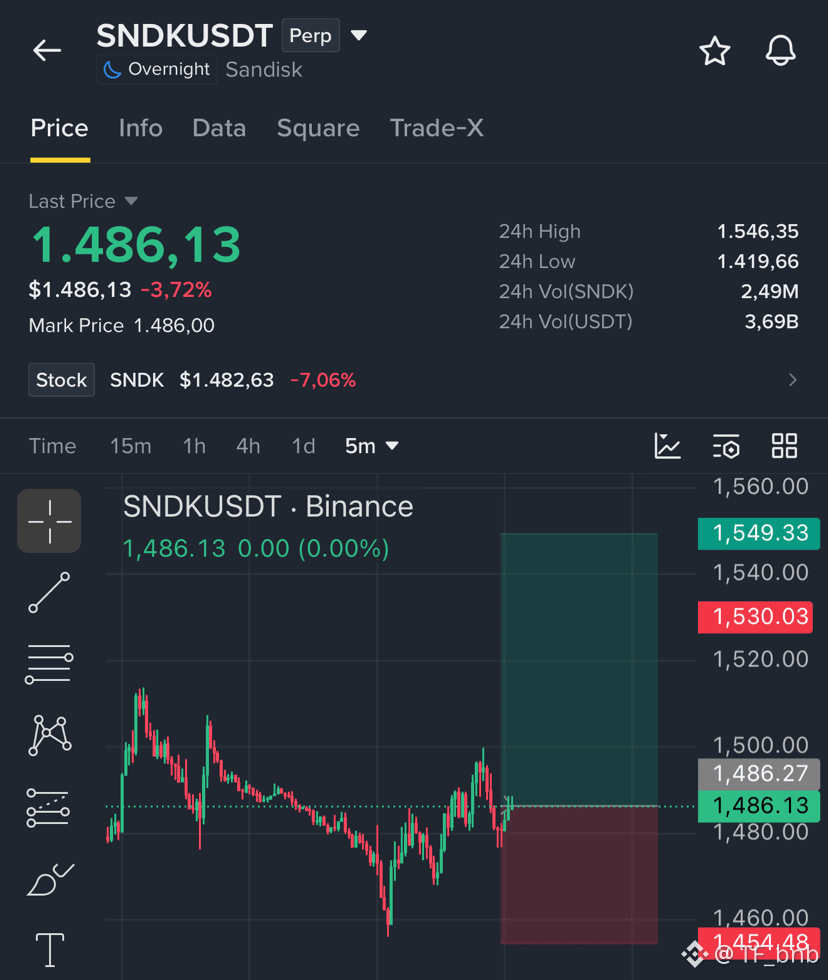This screenshot has width=828, height=980.
Task: Select the Text annotation tool
Action: point(49,950)
